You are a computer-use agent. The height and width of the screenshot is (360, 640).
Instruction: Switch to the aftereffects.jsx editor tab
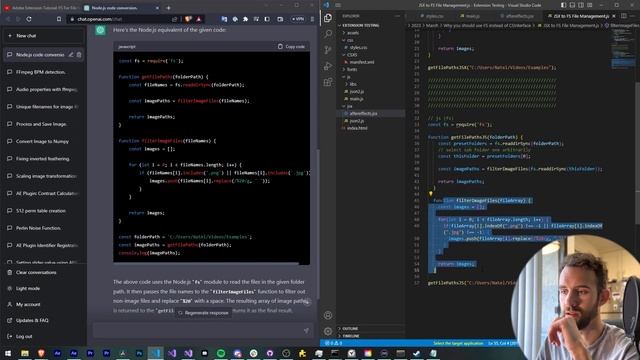pos(519,16)
